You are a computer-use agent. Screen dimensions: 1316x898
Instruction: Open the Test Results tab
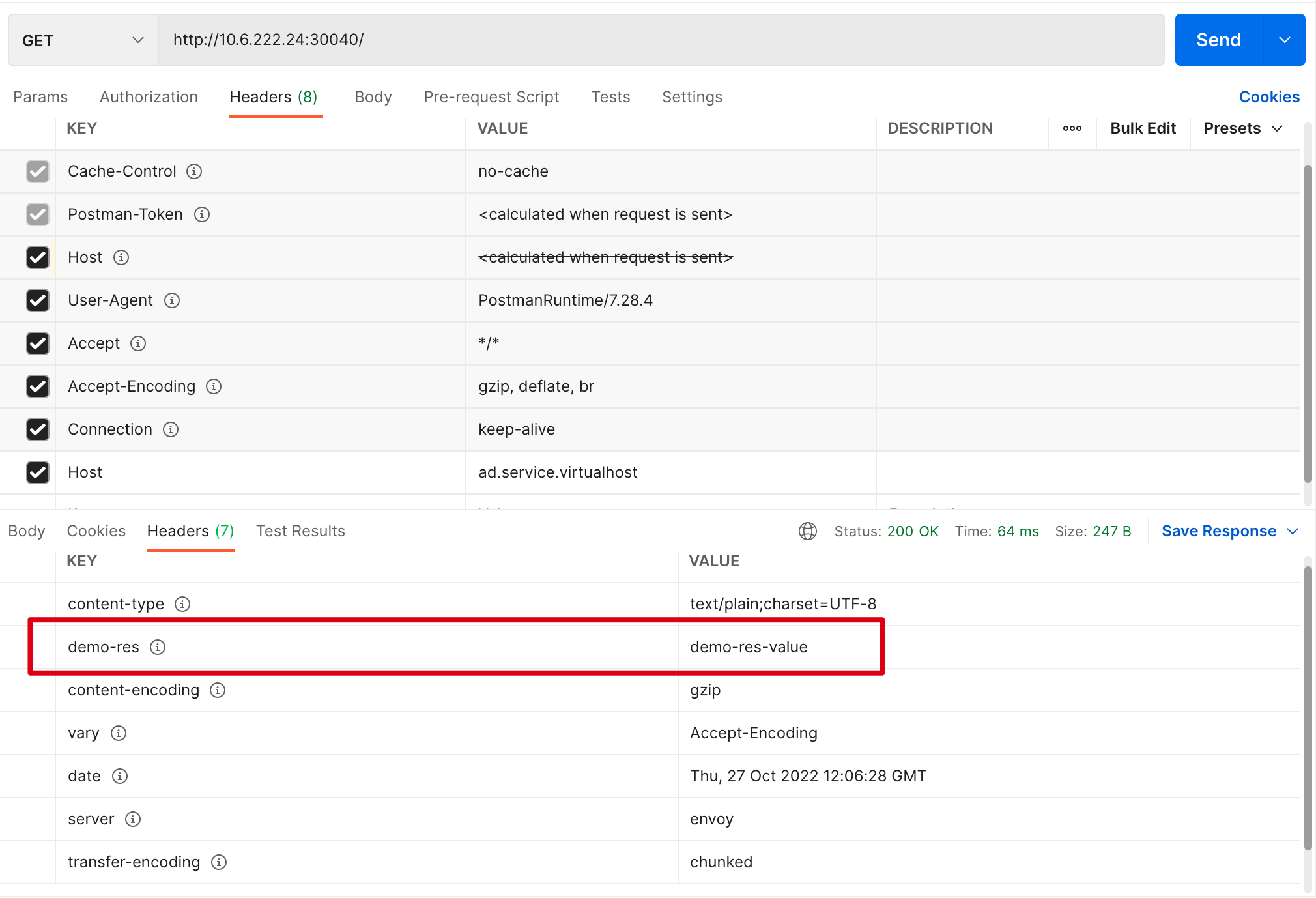coord(300,531)
